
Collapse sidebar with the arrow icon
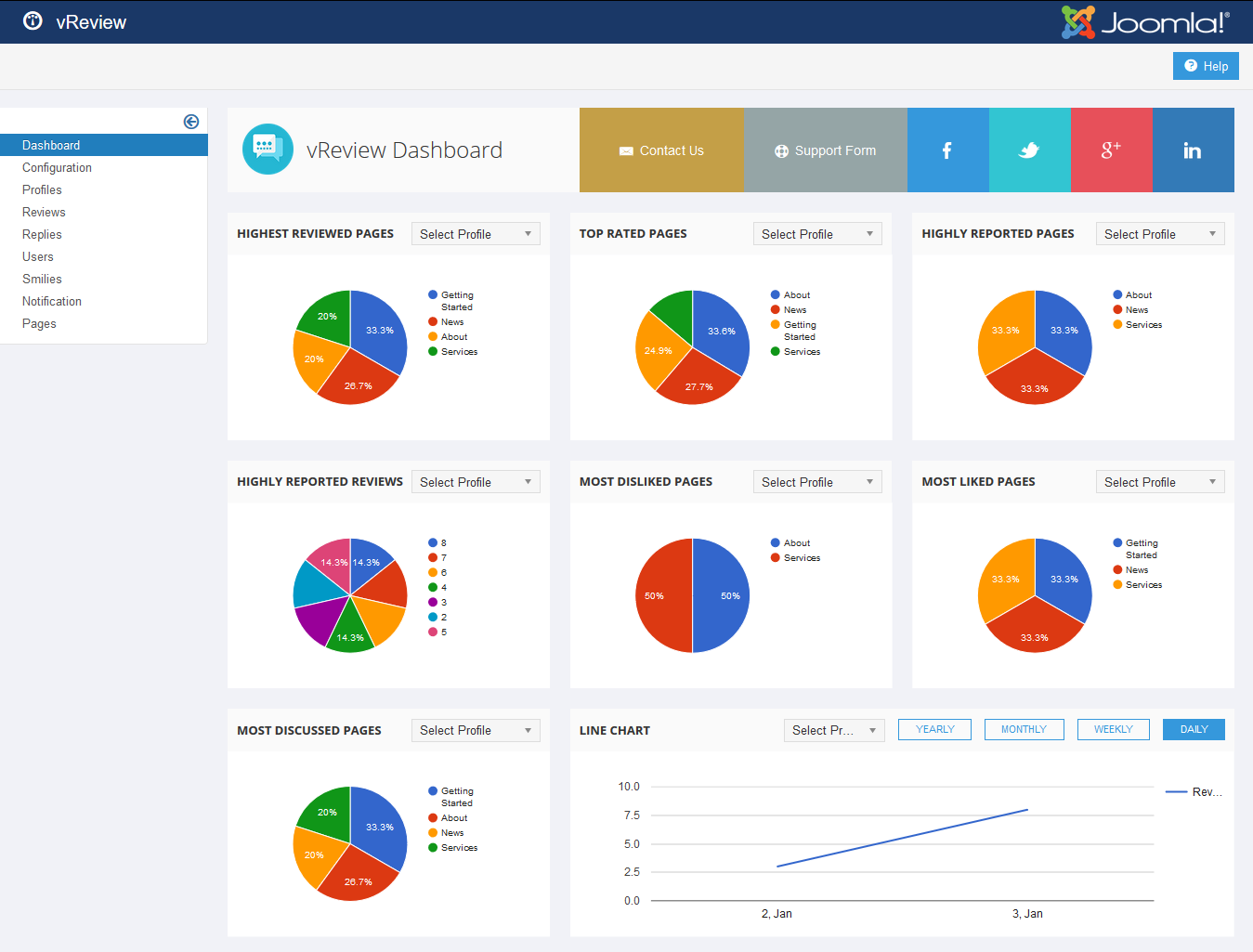pos(191,122)
